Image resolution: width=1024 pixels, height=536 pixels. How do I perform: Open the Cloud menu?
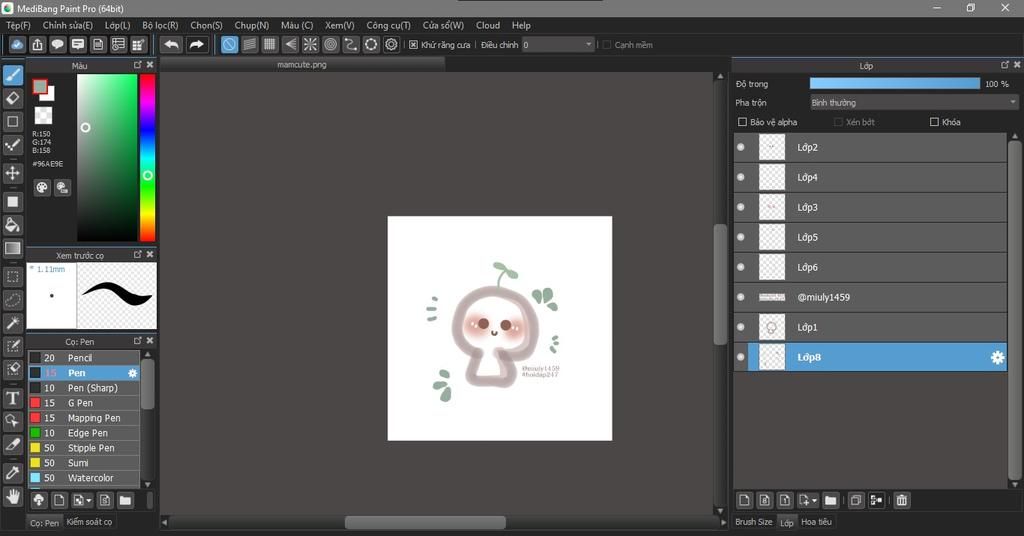(488, 25)
